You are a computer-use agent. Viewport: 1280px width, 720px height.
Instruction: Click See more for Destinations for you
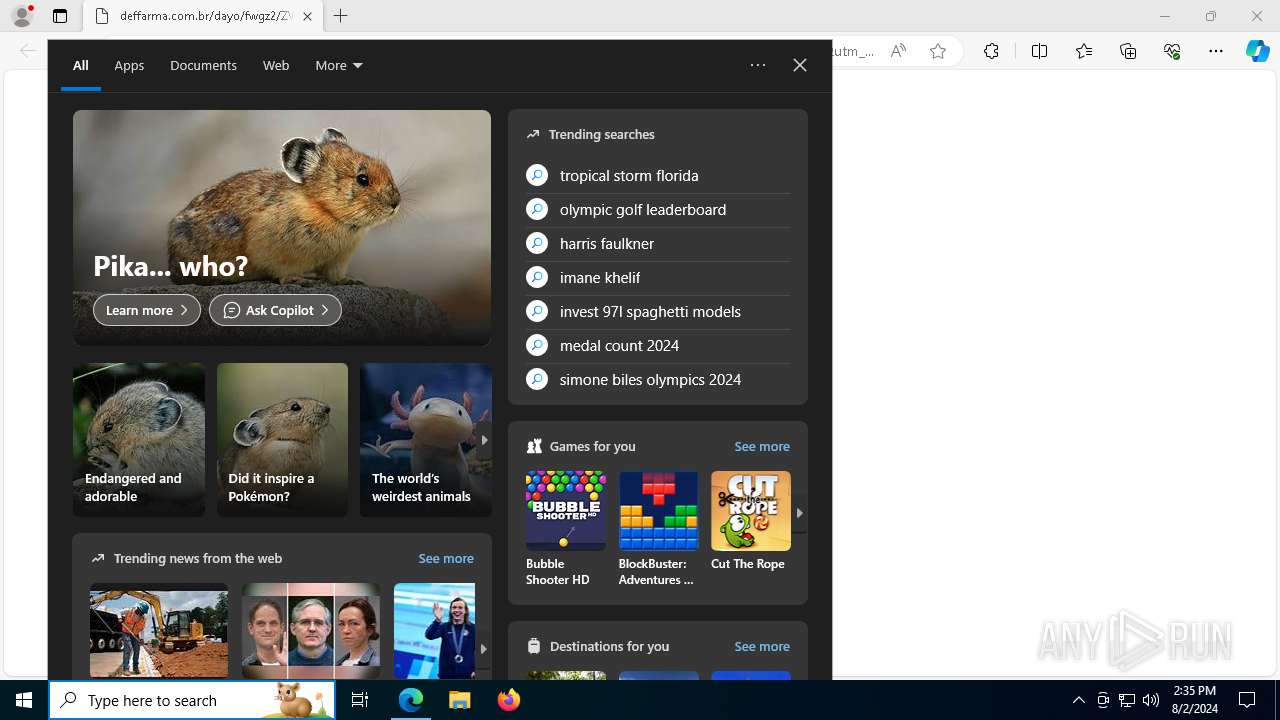click(762, 646)
